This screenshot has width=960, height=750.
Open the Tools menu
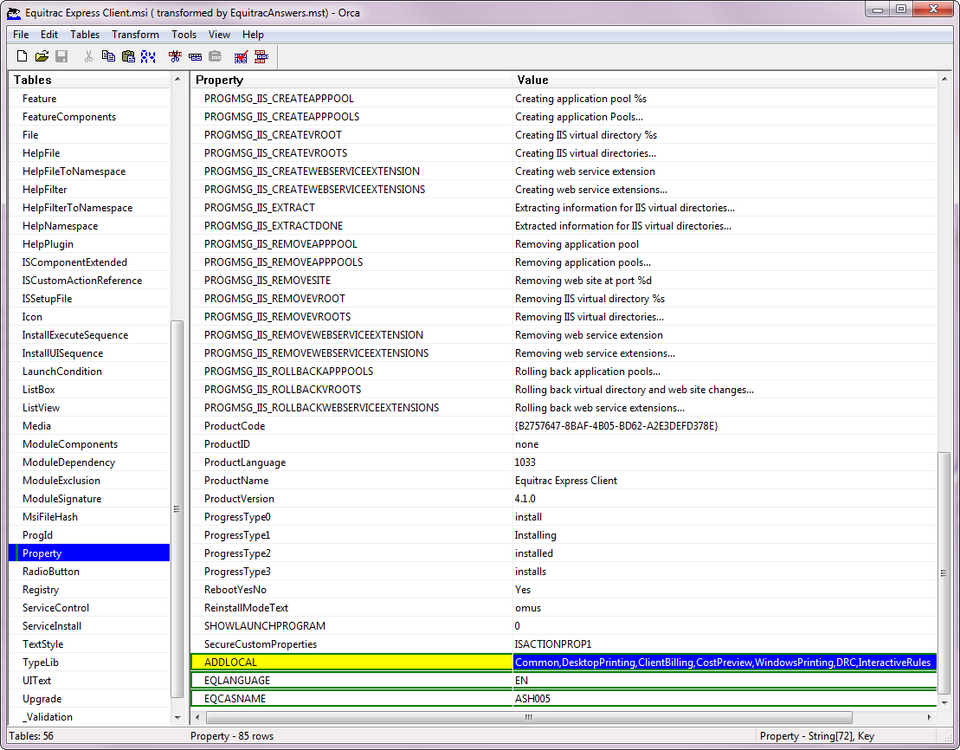(184, 34)
